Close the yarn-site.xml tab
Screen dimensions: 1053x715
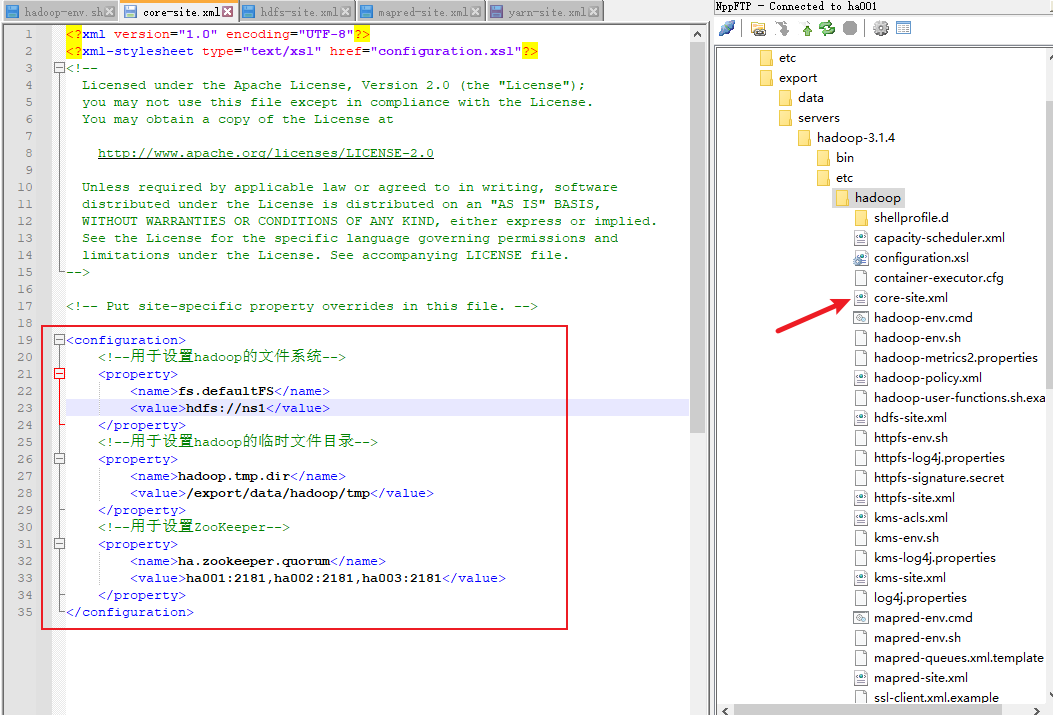594,11
